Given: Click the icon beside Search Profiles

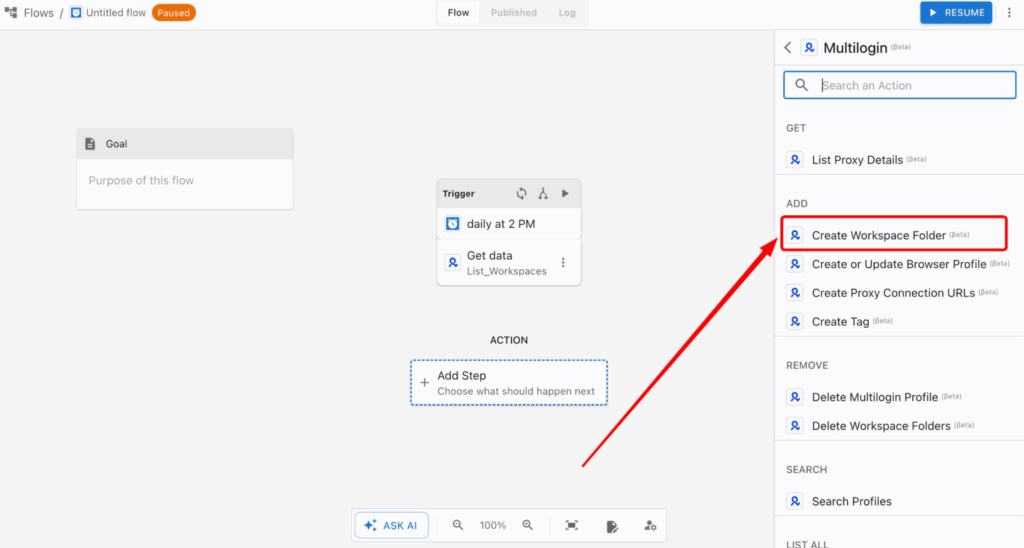Looking at the screenshot, I should pos(795,501).
